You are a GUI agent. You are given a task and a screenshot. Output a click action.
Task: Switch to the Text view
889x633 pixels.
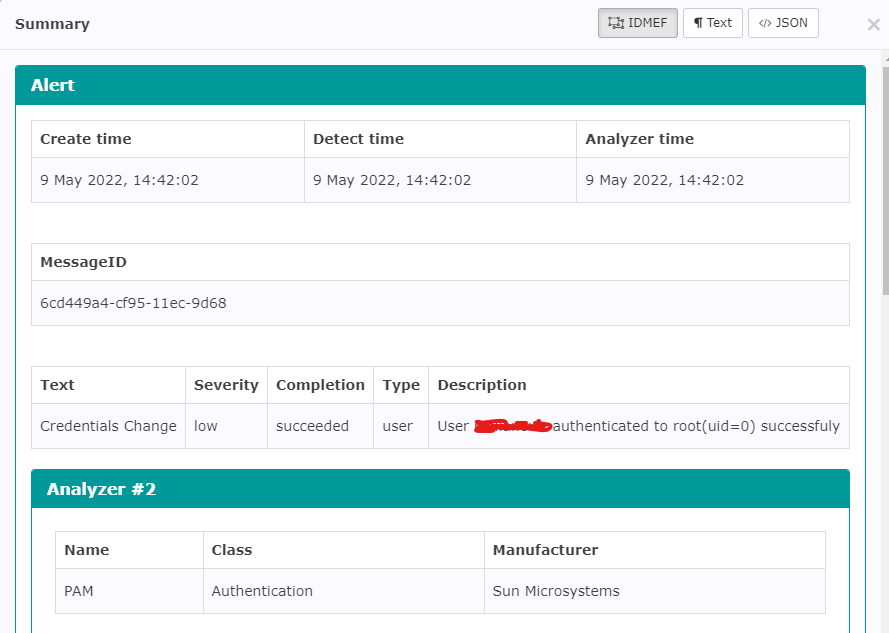coord(713,22)
